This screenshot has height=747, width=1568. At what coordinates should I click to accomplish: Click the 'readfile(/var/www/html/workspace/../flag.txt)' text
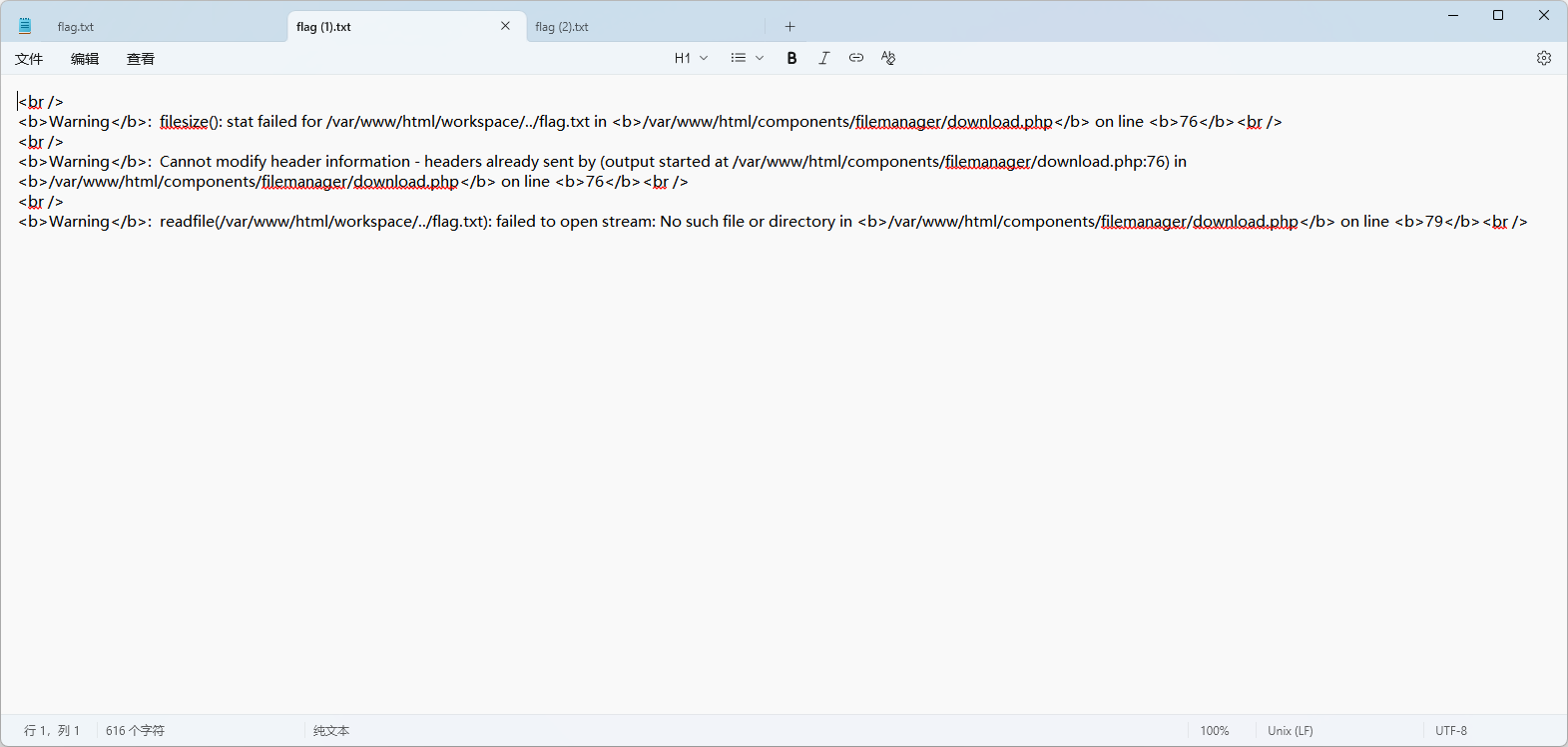coord(325,222)
